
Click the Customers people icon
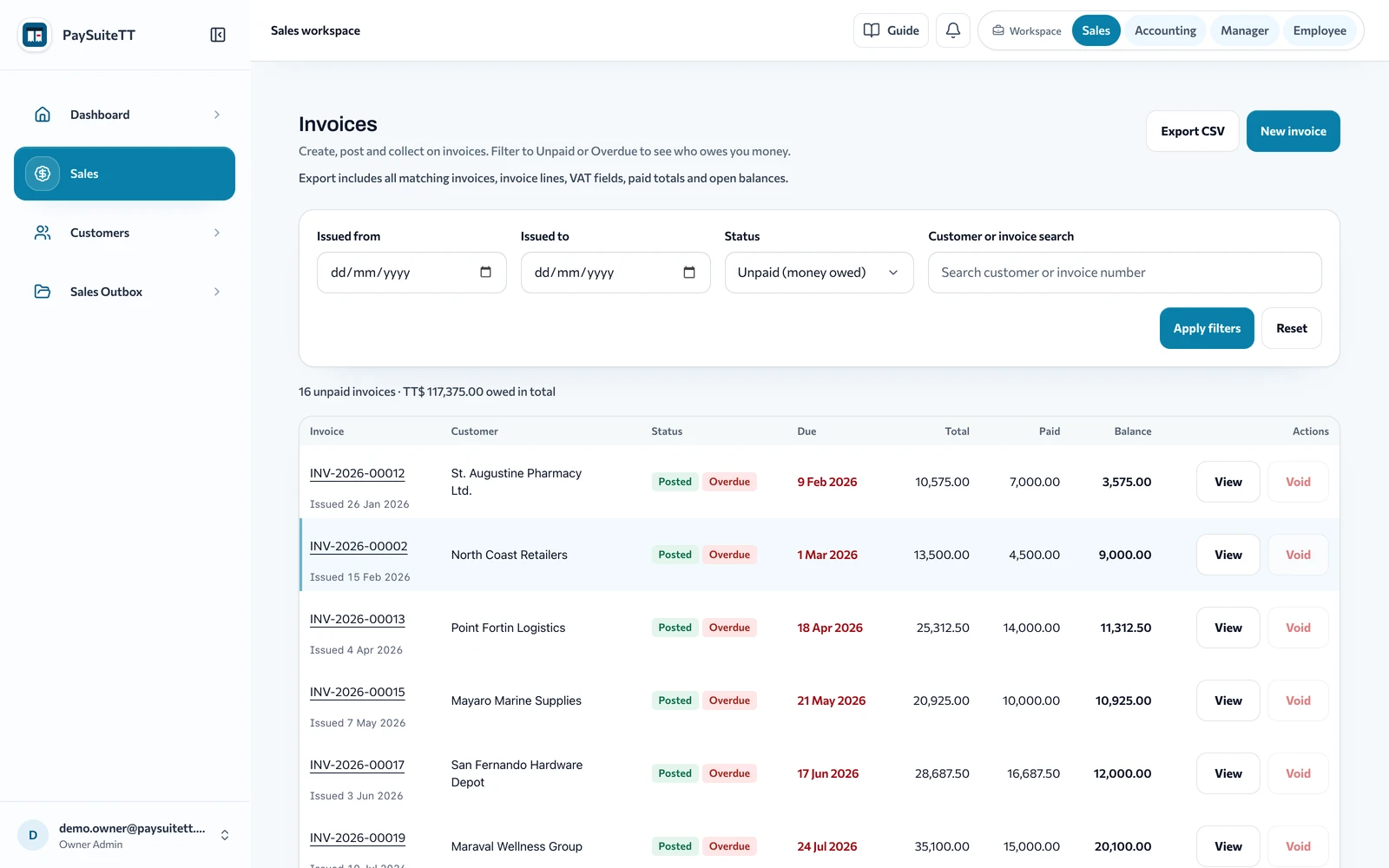pos(43,233)
